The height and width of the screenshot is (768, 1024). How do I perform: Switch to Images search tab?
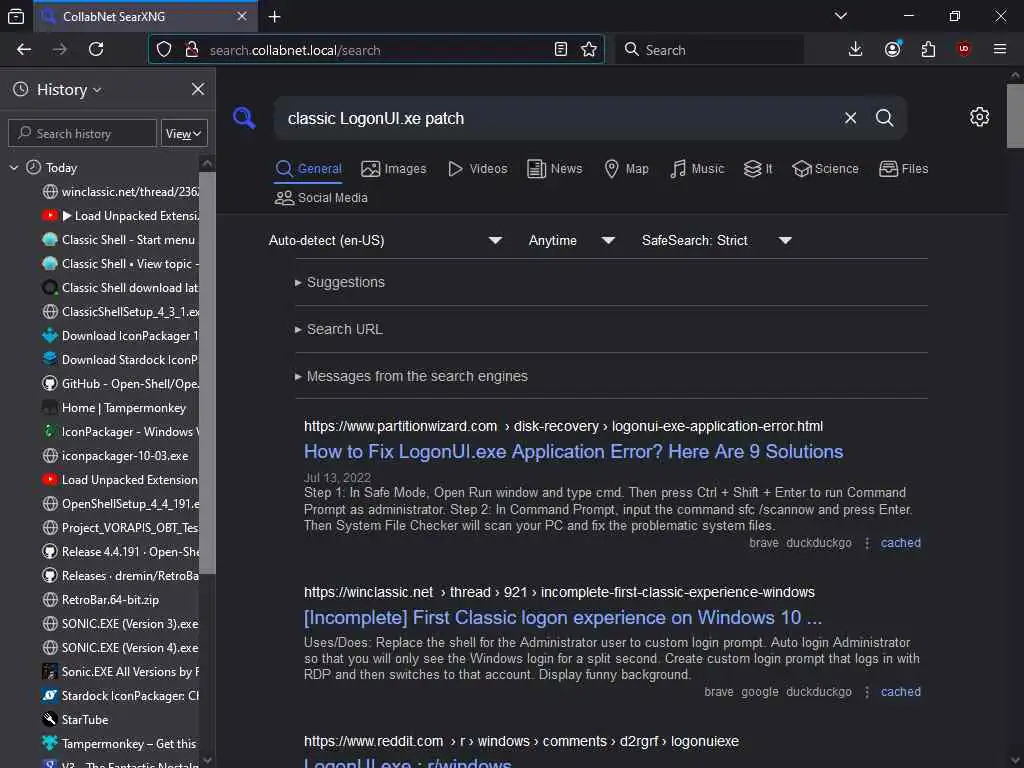tap(394, 169)
